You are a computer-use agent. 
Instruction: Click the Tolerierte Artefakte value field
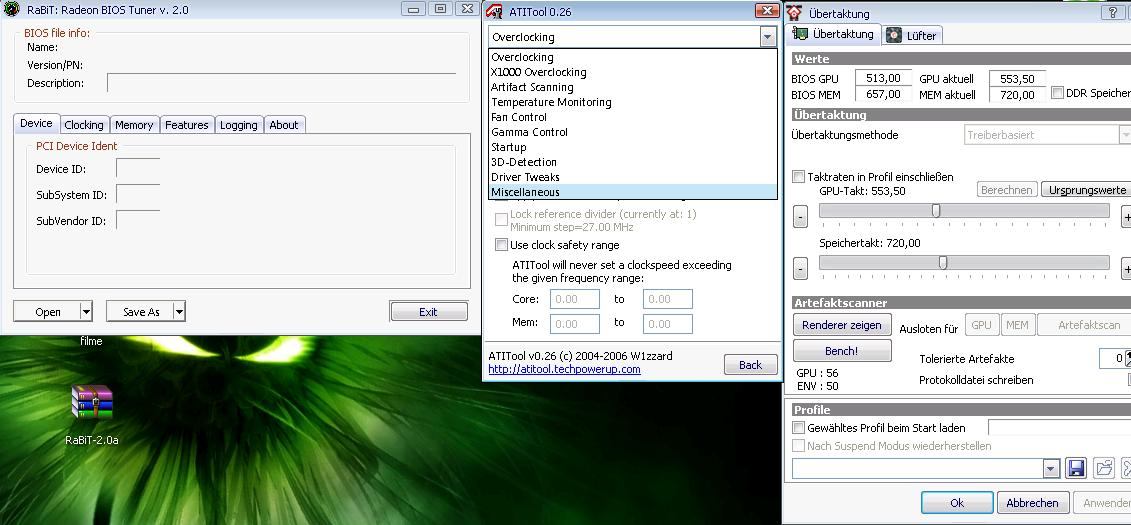tap(1114, 358)
